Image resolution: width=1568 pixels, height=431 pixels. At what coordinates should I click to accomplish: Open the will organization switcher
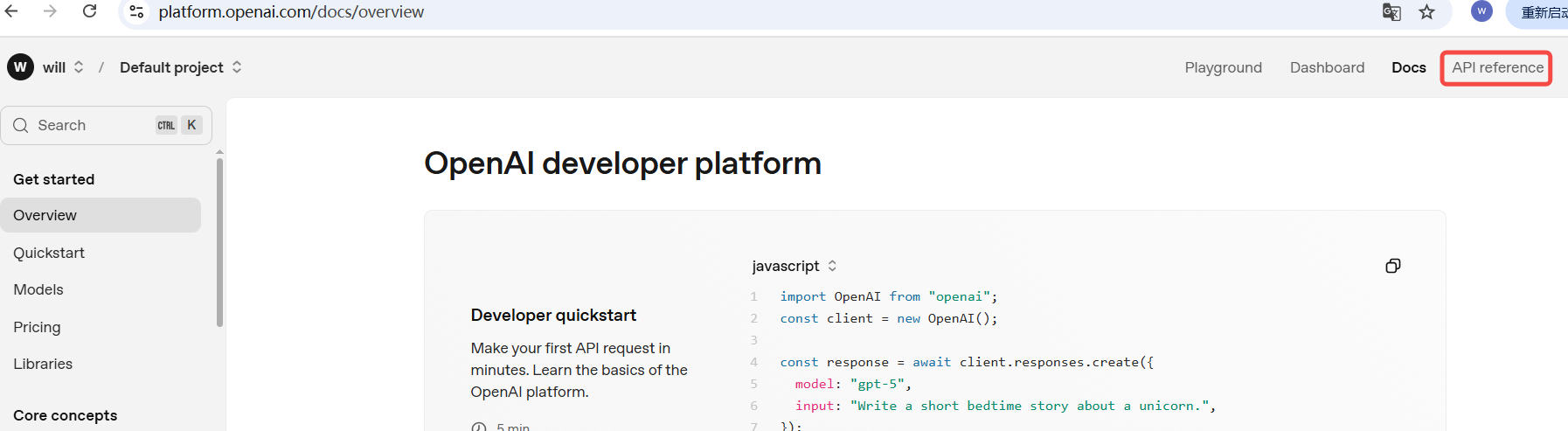click(x=63, y=67)
